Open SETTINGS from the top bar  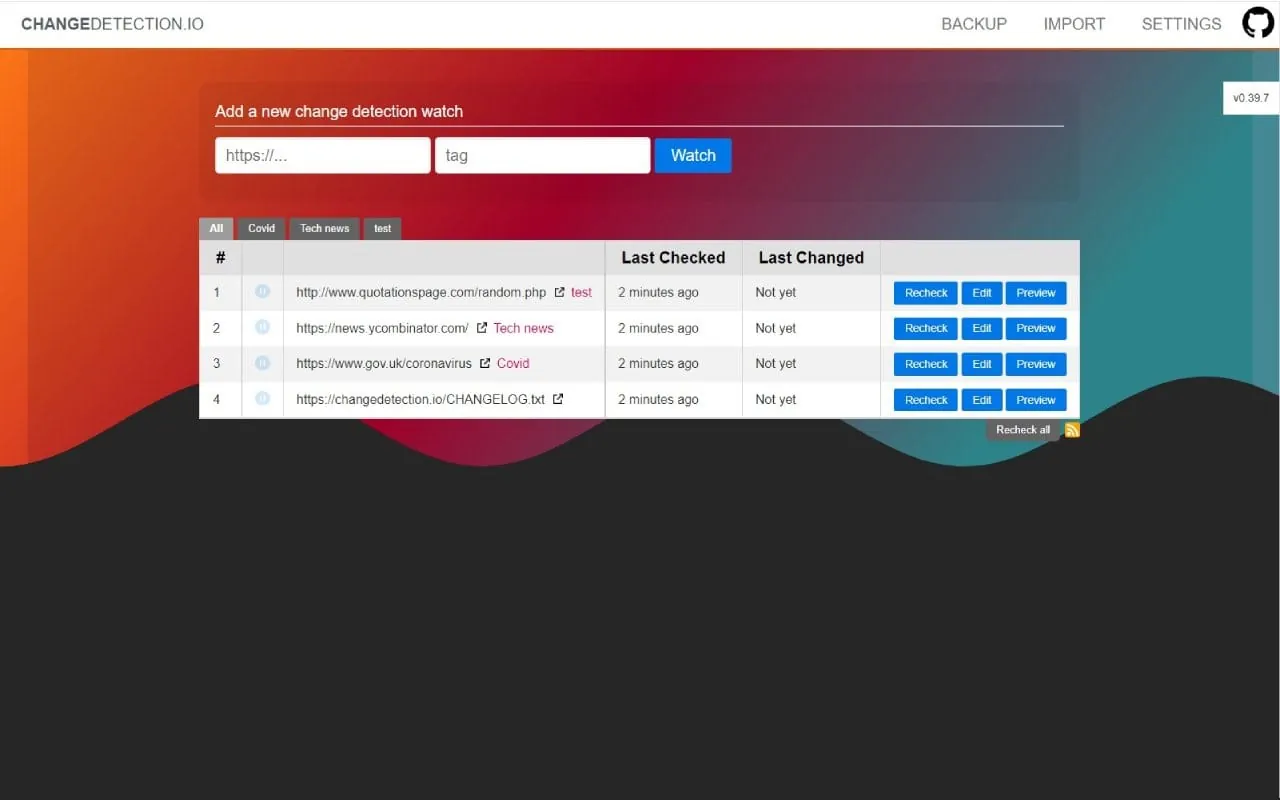[x=1182, y=24]
